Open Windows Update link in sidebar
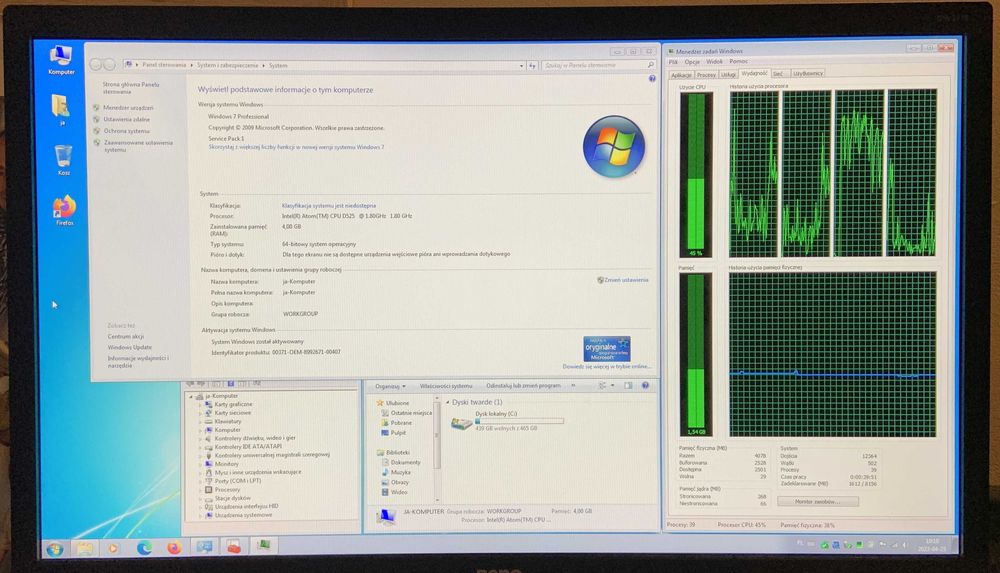1000x573 pixels. coord(129,347)
